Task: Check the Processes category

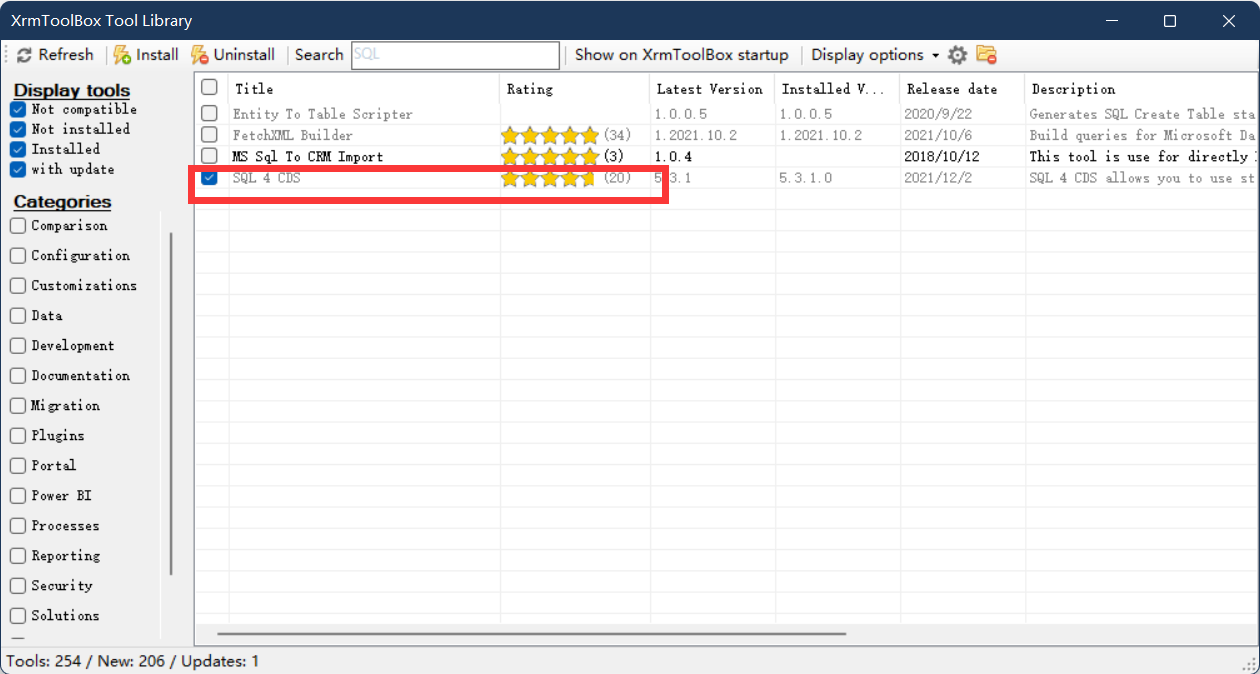Action: pyautogui.click(x=18, y=526)
